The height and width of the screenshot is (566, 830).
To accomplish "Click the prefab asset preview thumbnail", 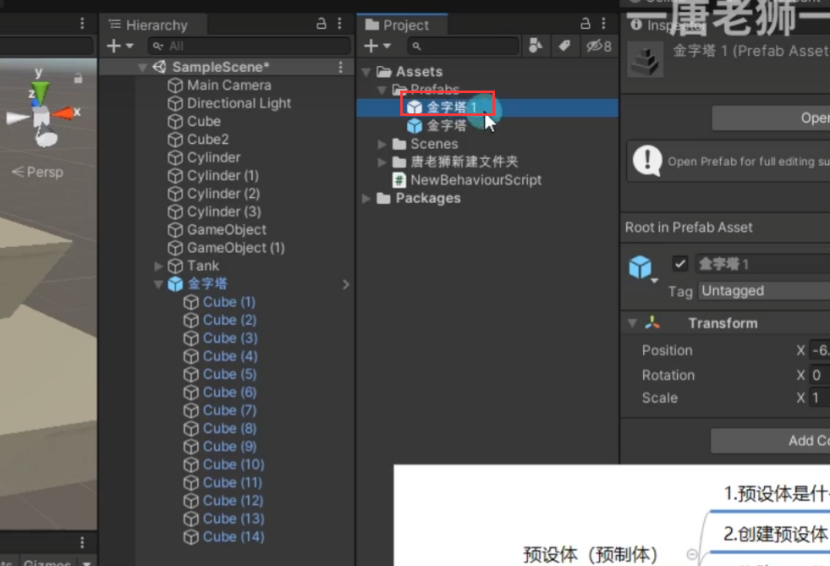I will (645, 60).
